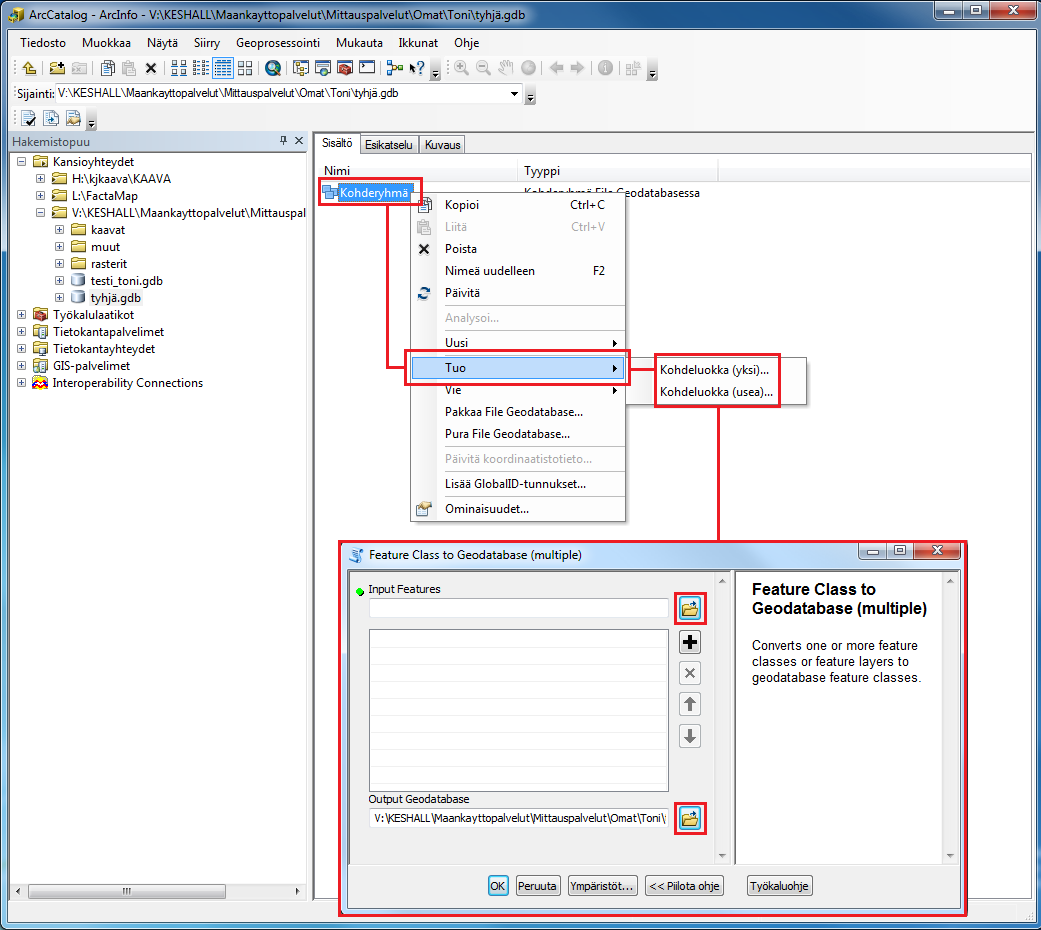
Task: Choose Ominaisuudet... in the context menu
Action: point(518,509)
